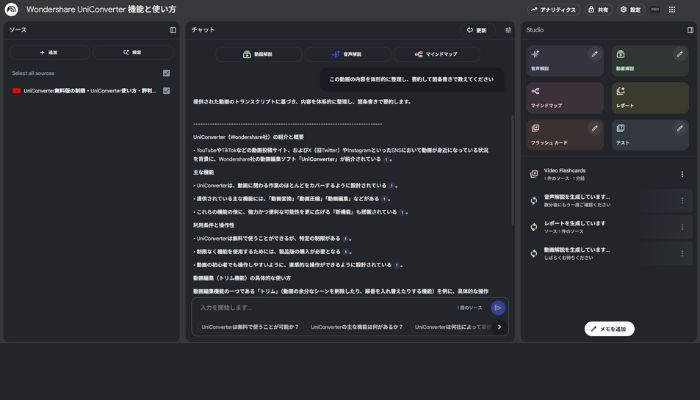This screenshot has width=700, height=400.
Task: Collapse the Studio panel
Action: pyautogui.click(x=690, y=30)
